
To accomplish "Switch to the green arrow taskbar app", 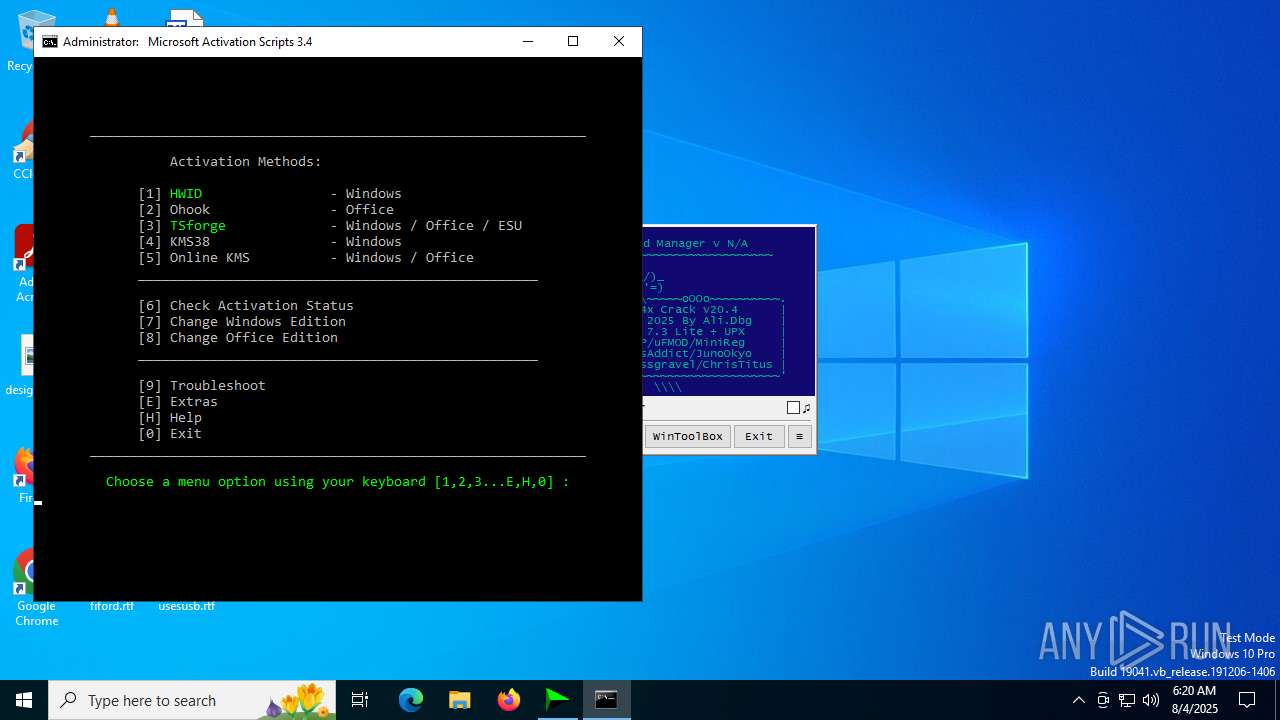I will click(557, 700).
